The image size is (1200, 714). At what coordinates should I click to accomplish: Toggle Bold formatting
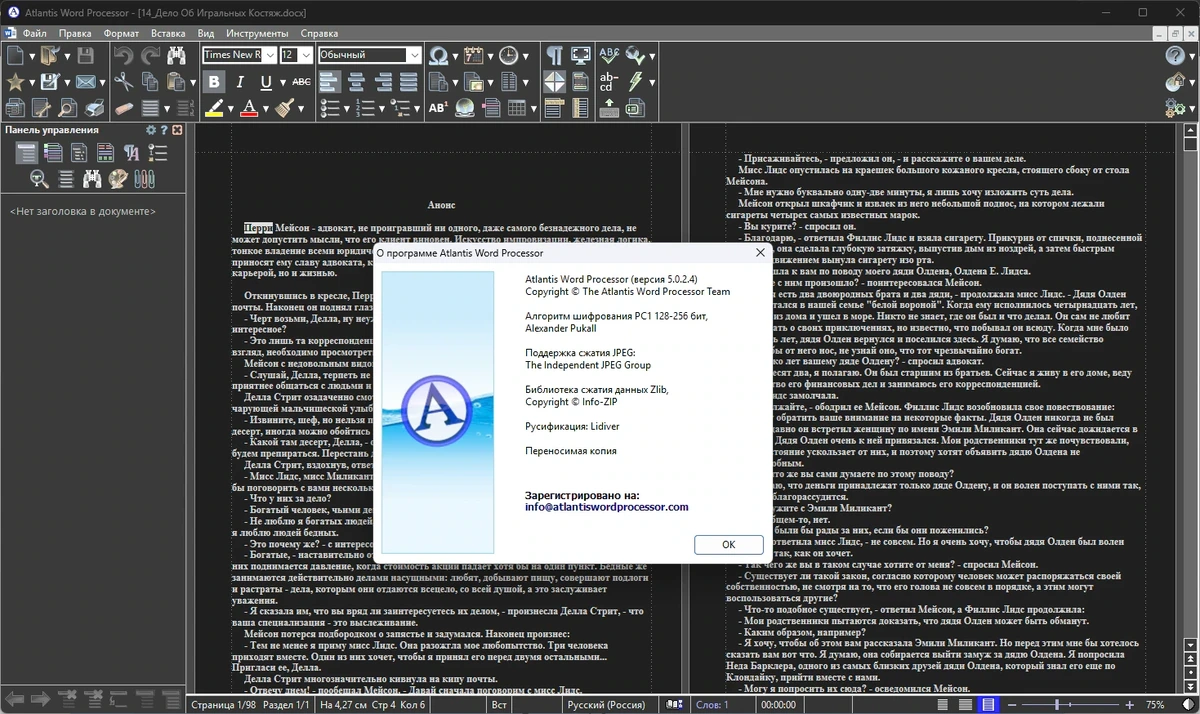coord(214,82)
